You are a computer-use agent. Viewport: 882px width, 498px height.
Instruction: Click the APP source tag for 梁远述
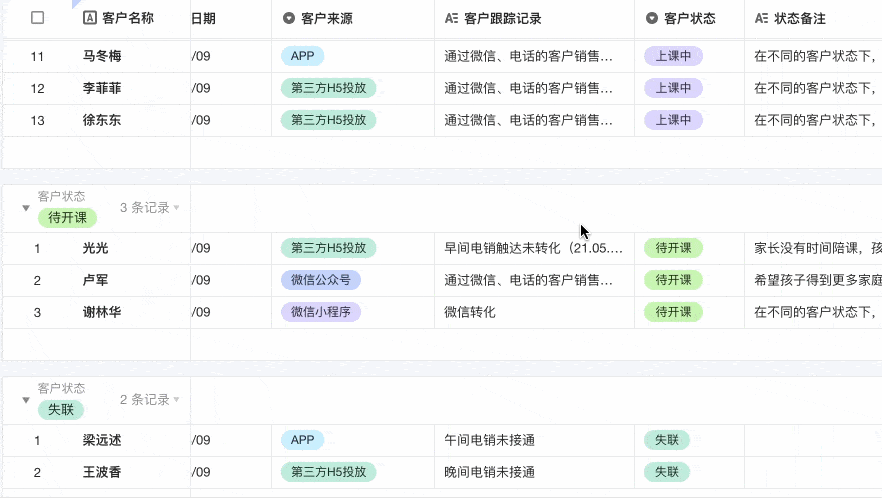(302, 440)
